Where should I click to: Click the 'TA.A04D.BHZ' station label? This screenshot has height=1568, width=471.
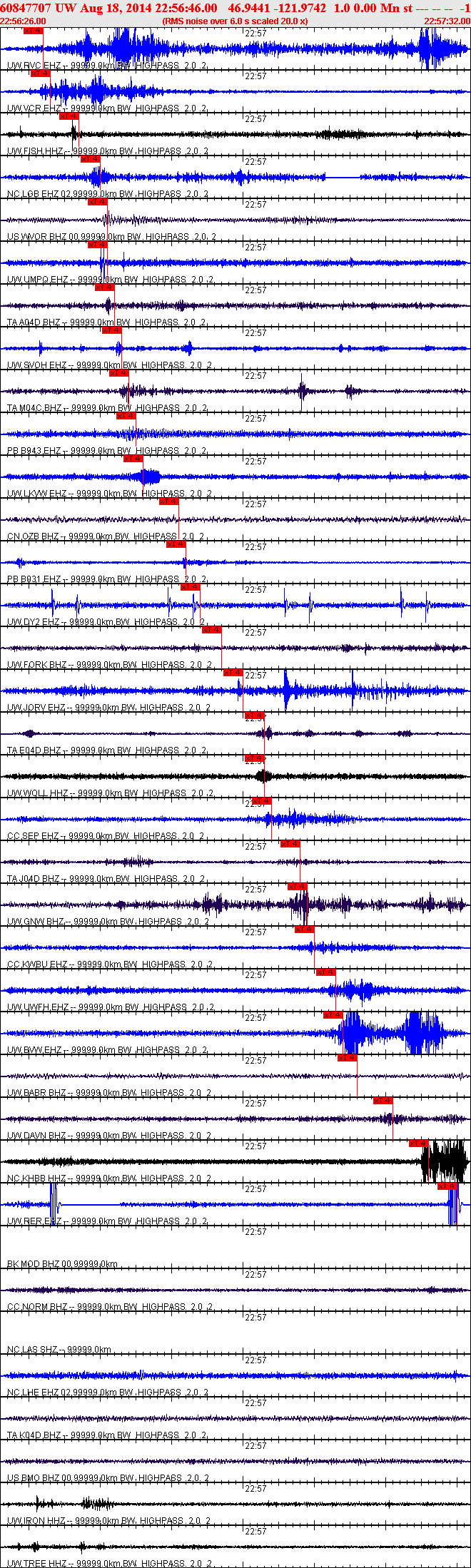(34, 322)
